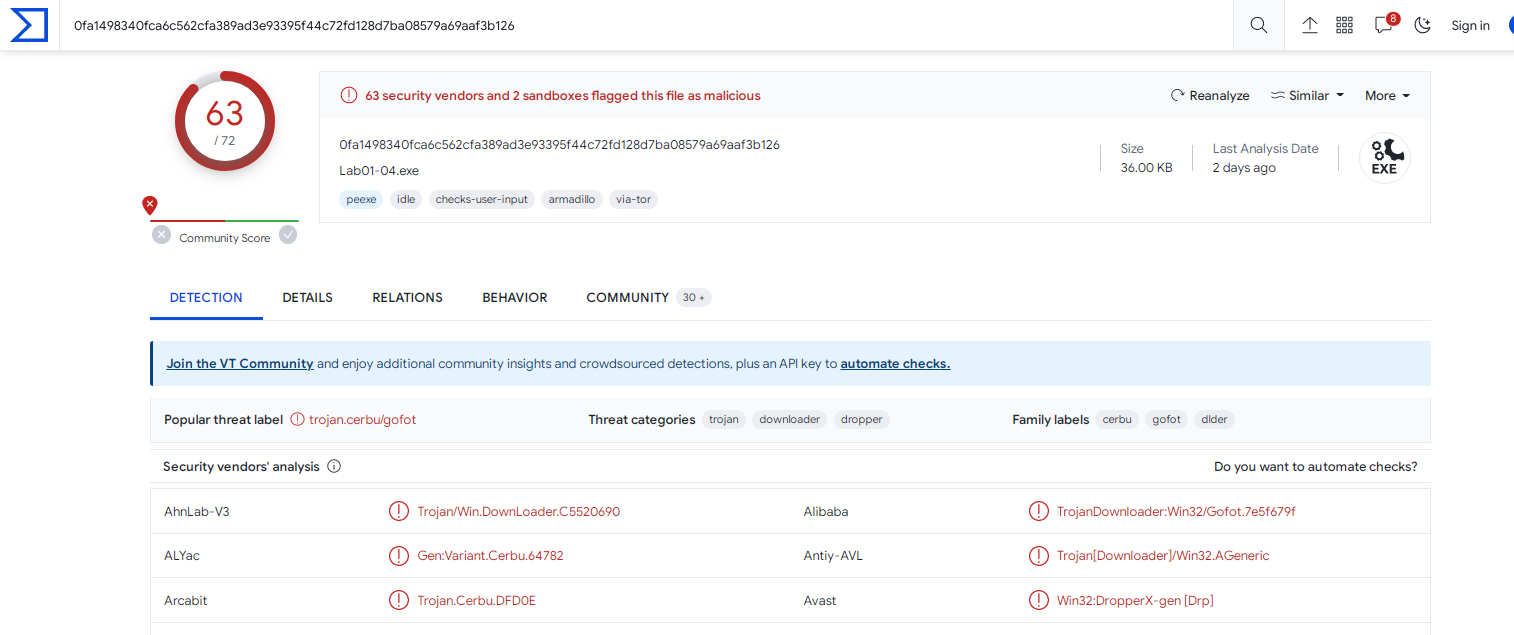Click the cerbu family label chip

[1117, 420]
